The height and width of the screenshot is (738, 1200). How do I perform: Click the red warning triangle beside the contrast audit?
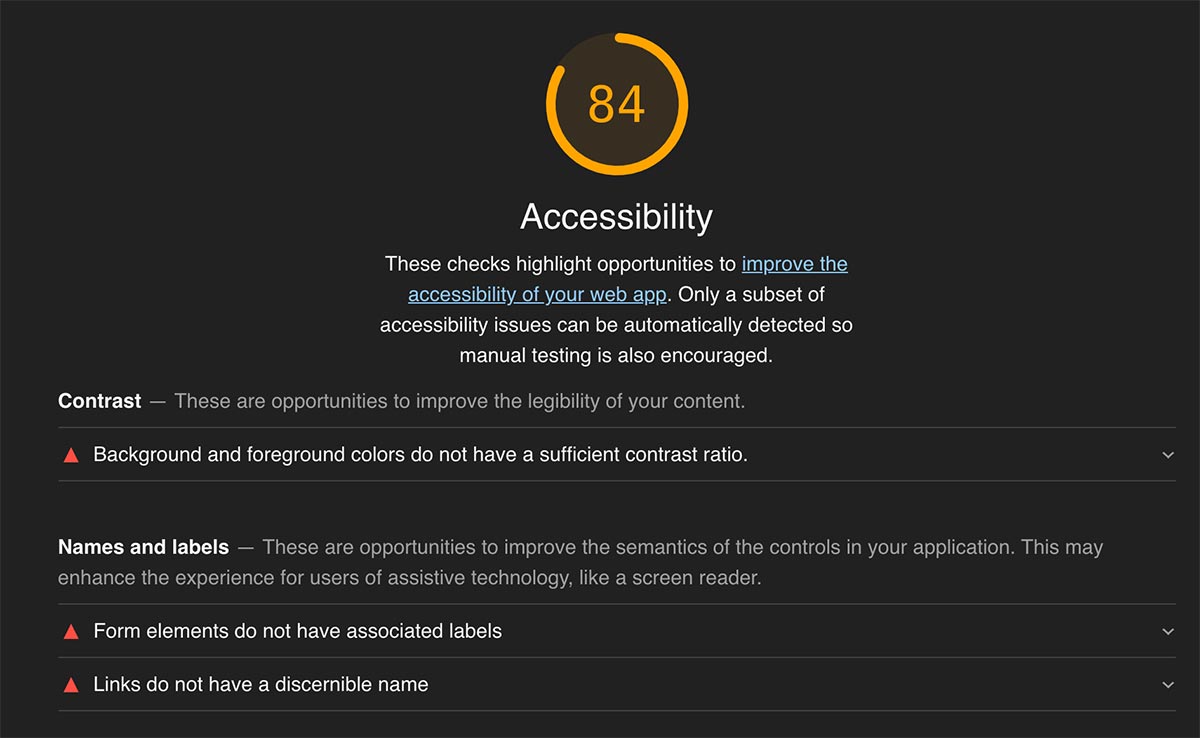click(x=71, y=455)
